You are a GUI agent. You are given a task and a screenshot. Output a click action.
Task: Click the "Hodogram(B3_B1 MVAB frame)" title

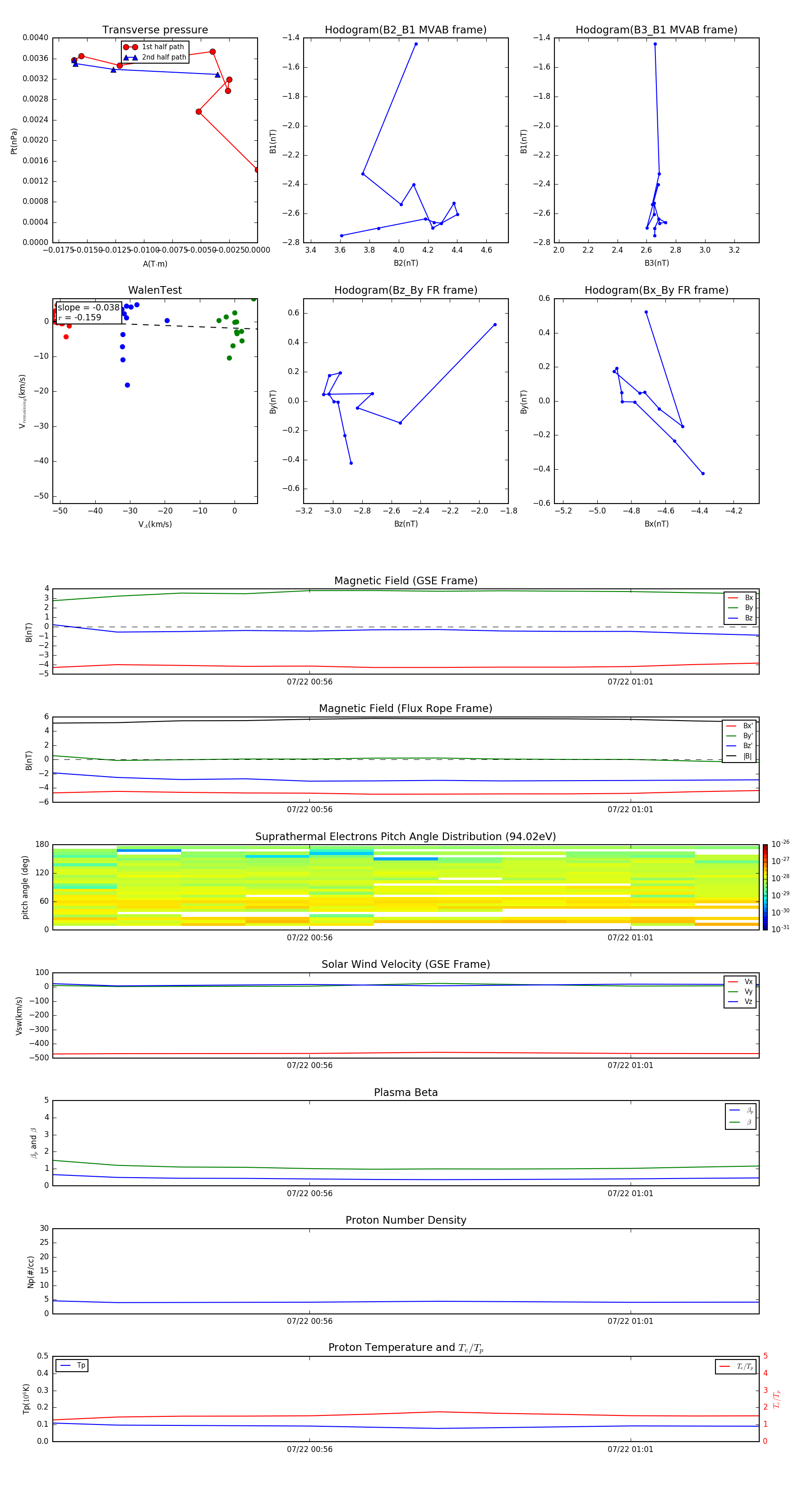point(656,30)
